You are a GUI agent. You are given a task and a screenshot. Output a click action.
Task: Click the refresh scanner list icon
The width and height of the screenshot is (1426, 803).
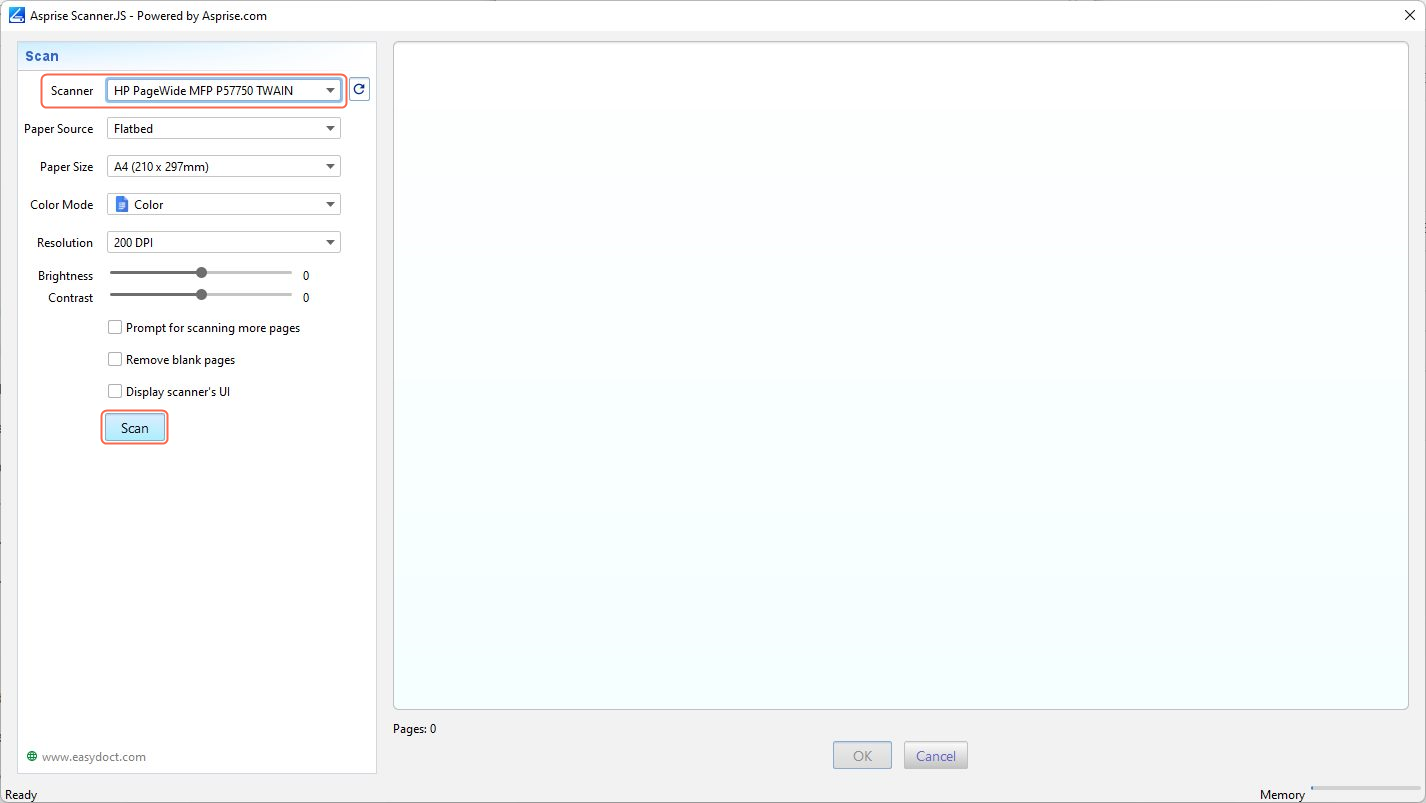(x=359, y=90)
